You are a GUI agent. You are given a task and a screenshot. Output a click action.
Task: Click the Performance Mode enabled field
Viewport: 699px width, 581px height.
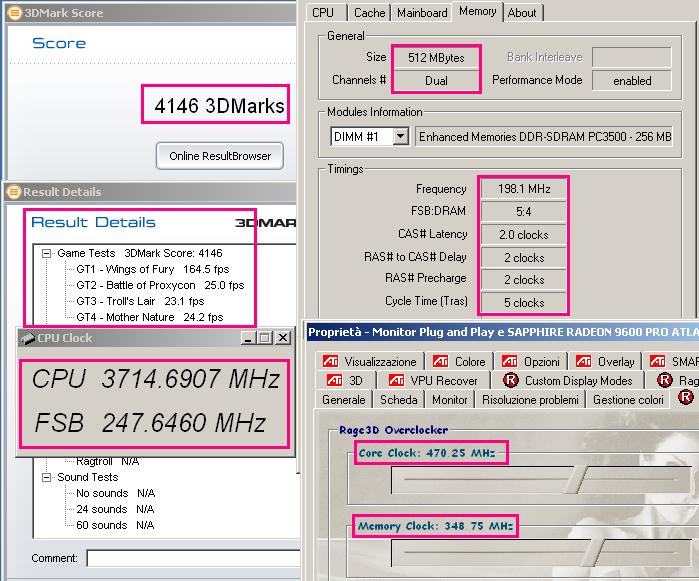point(632,81)
